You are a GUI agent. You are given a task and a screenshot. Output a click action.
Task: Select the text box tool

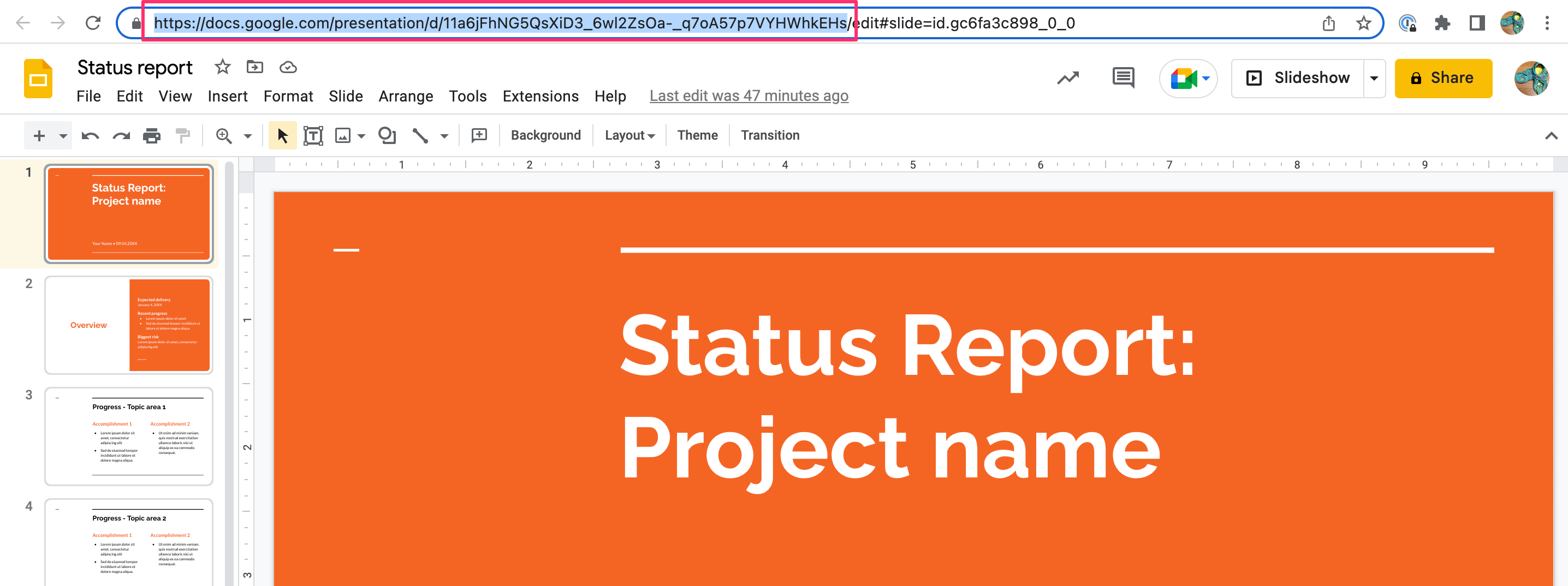[313, 136]
